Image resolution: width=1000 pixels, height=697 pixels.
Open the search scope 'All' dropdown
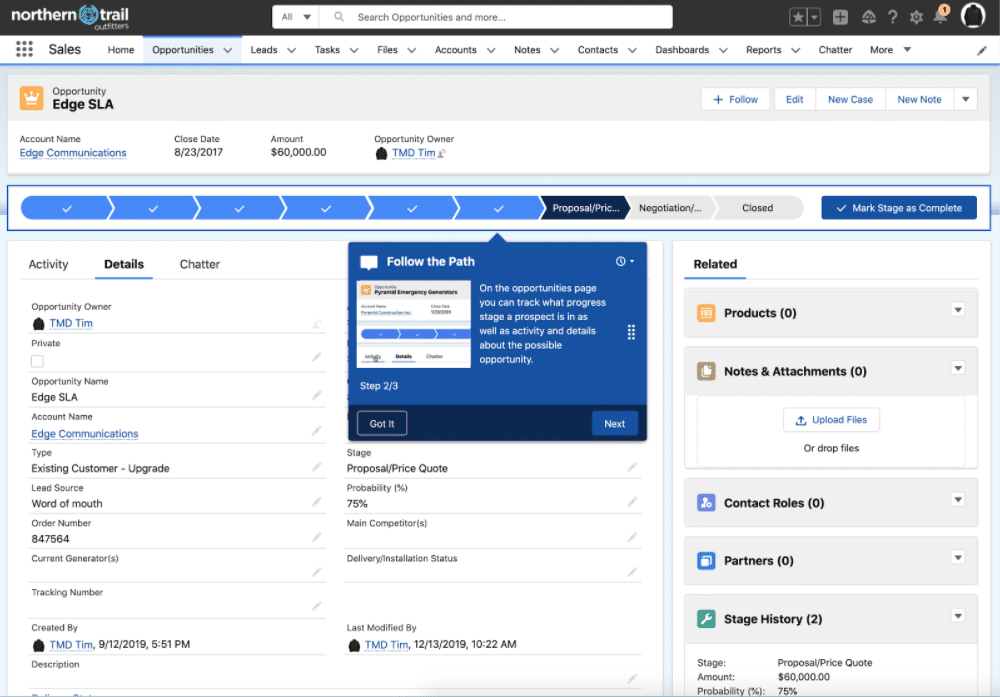297,17
